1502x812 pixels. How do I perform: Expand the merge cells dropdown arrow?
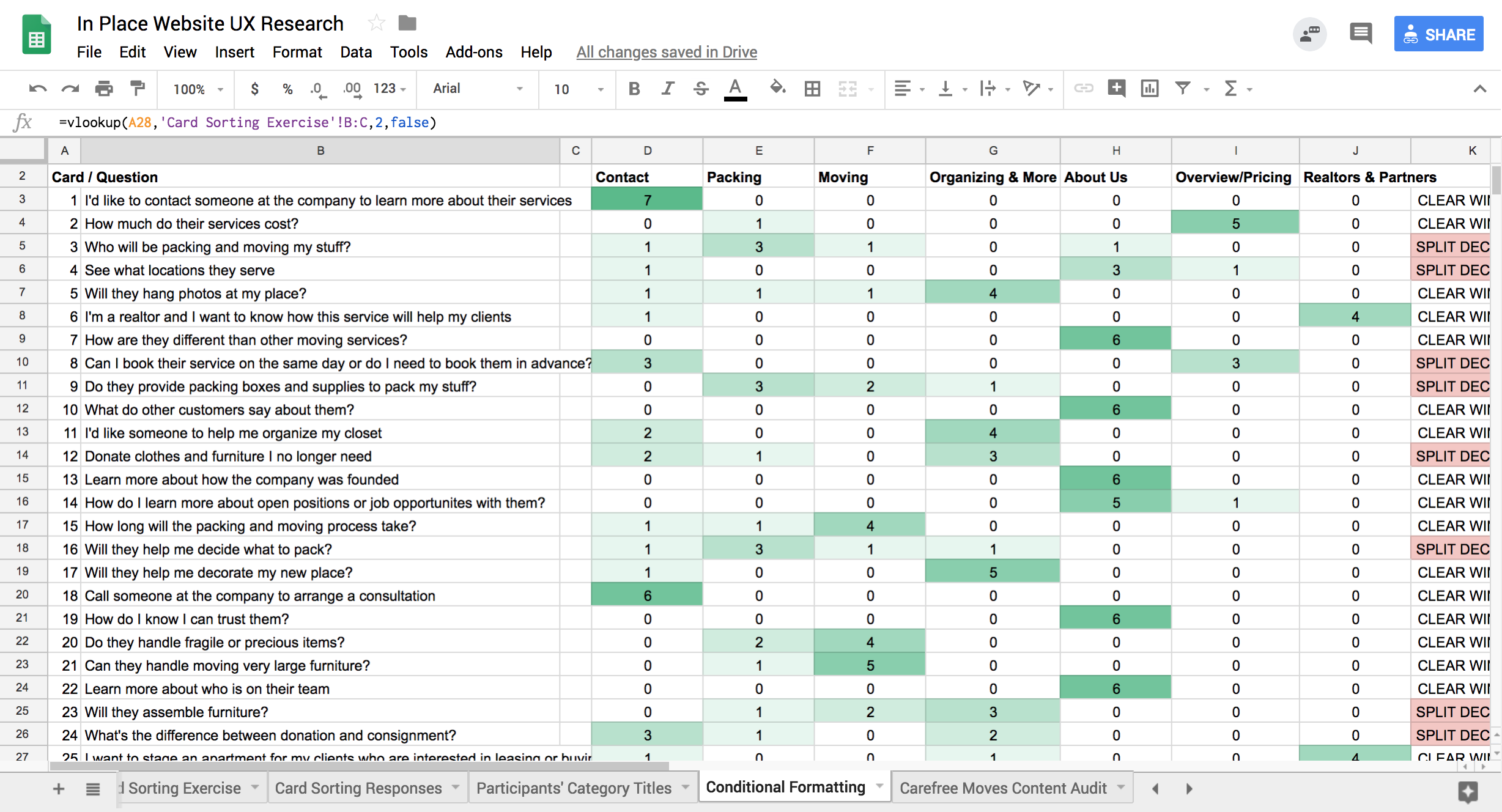coord(871,89)
